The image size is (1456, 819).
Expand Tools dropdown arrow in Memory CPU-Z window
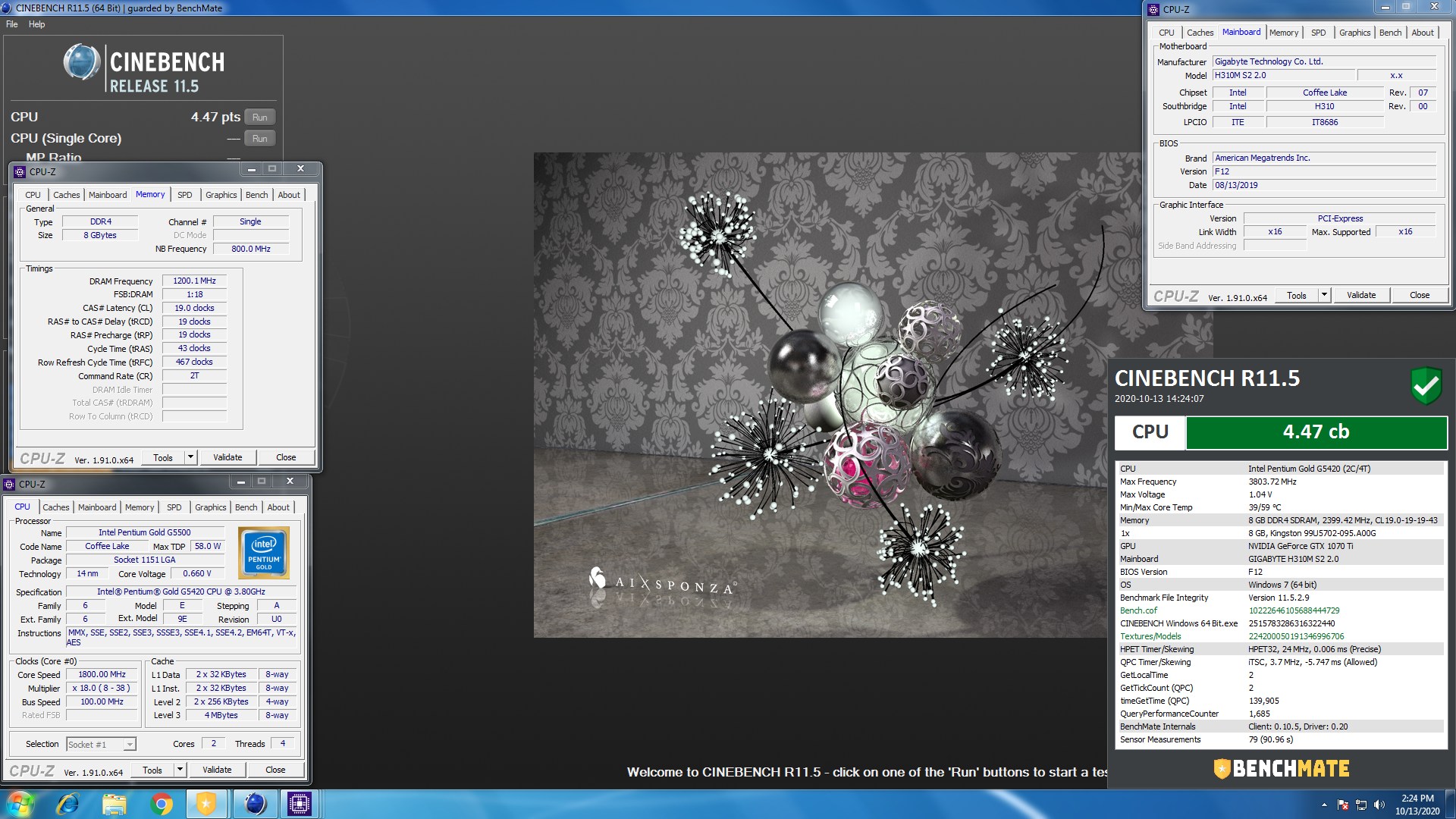pos(191,458)
